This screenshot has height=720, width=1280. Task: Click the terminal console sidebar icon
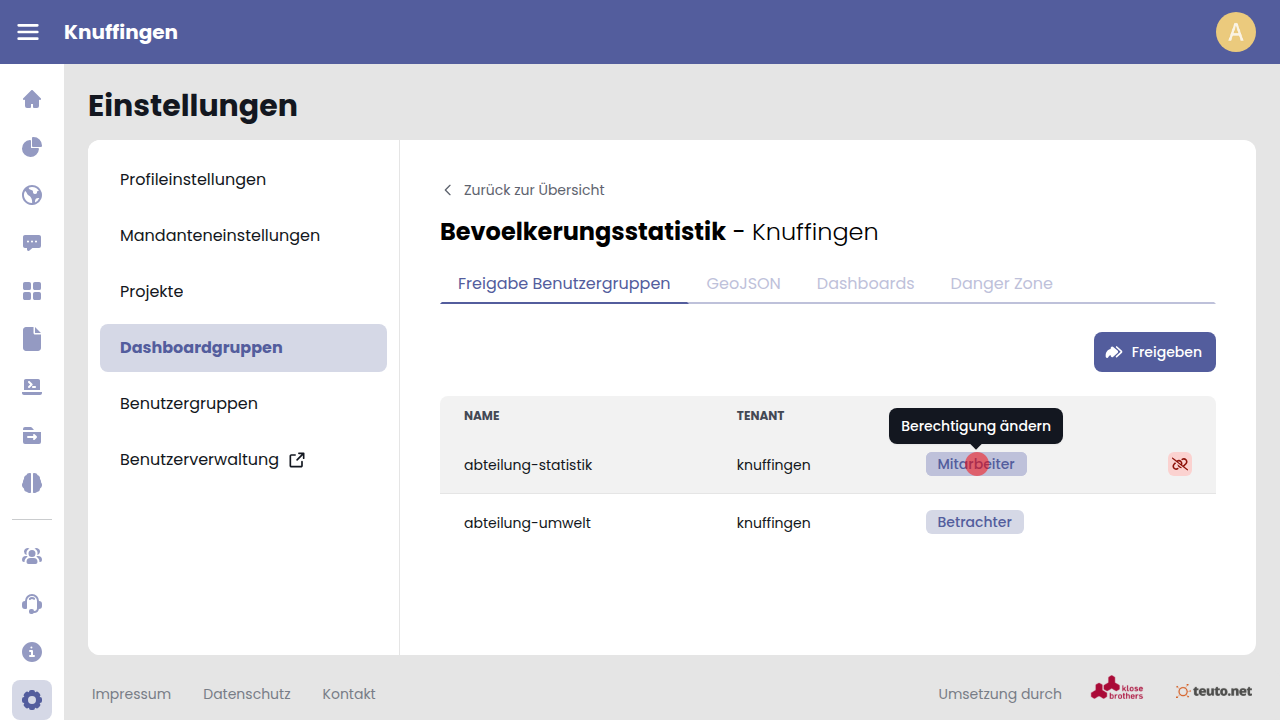(32, 387)
